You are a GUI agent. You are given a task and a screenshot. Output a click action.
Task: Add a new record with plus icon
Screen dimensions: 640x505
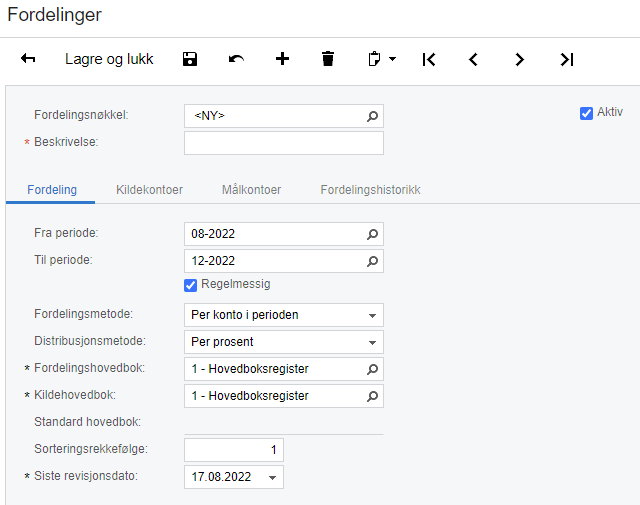[x=282, y=59]
